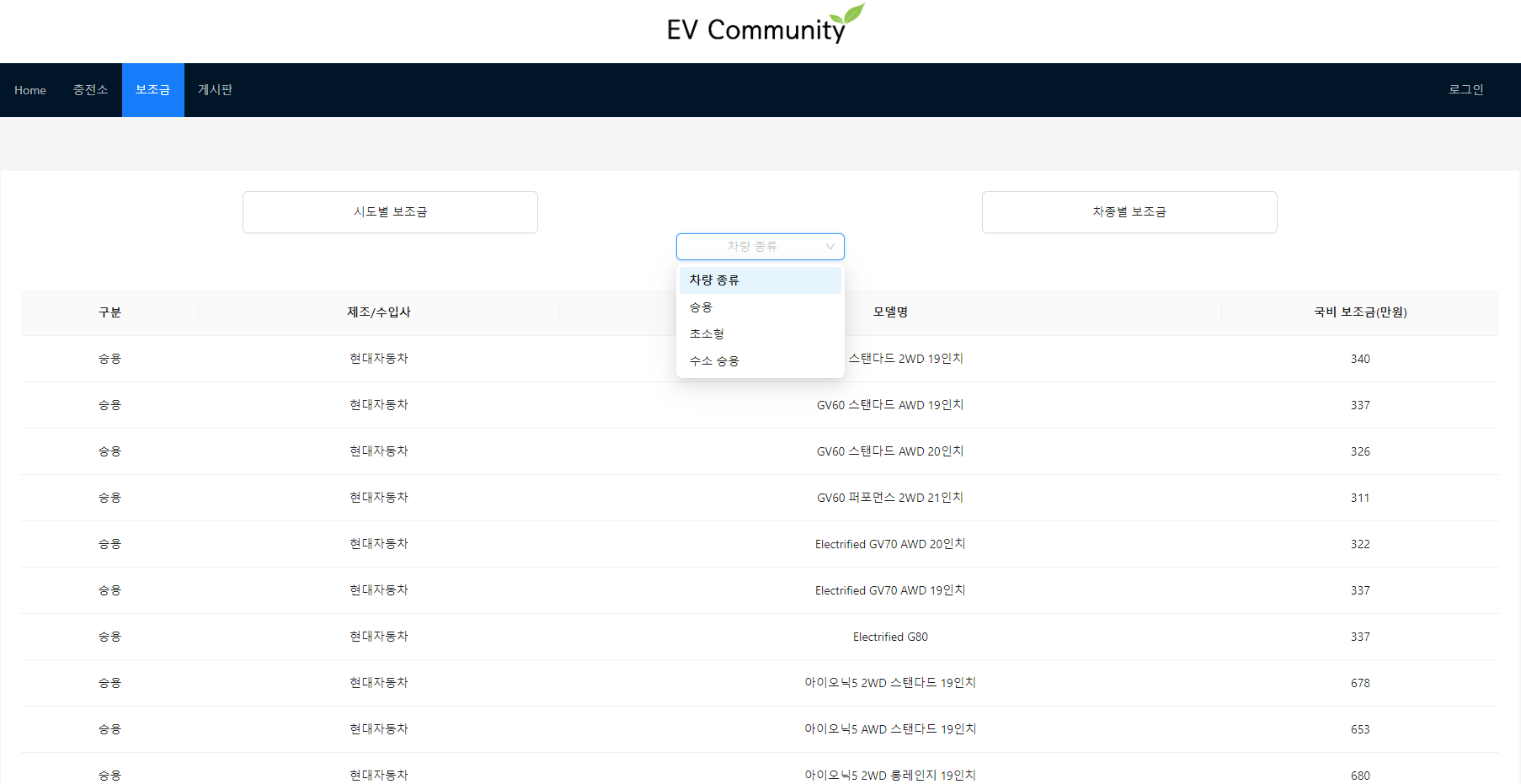Click the 제조/수입사 column header
Viewport: 1521px width, 784px height.
pyautogui.click(x=378, y=312)
